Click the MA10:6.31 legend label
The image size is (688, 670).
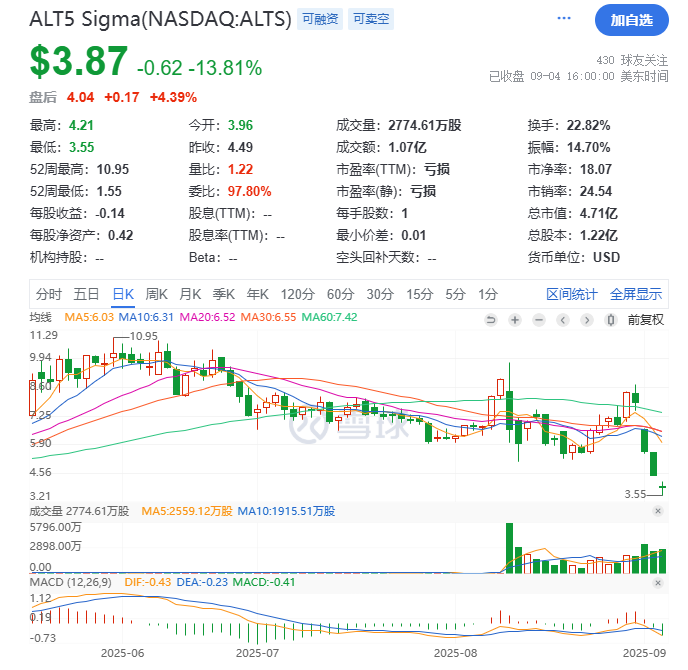coord(146,317)
